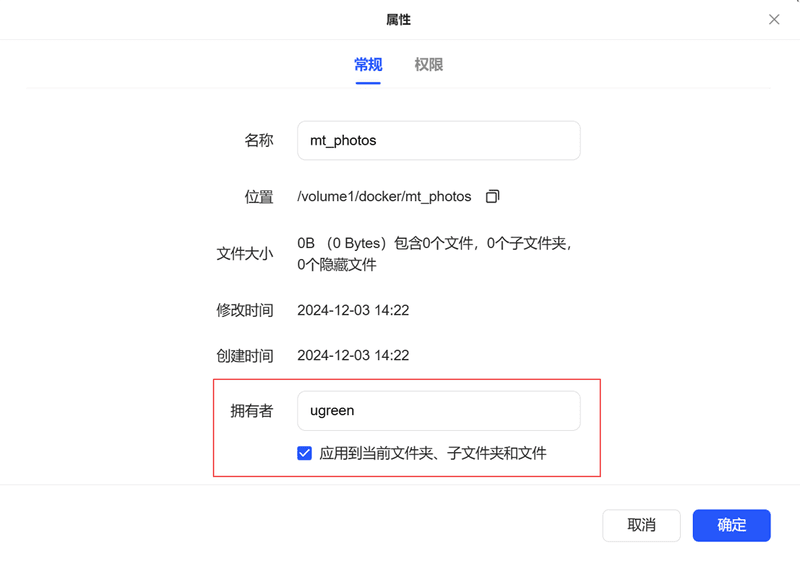Screen dimensions: 800x562
Task: Select the 文件大小 text 0B (0 Bytes)
Action: click(341, 243)
